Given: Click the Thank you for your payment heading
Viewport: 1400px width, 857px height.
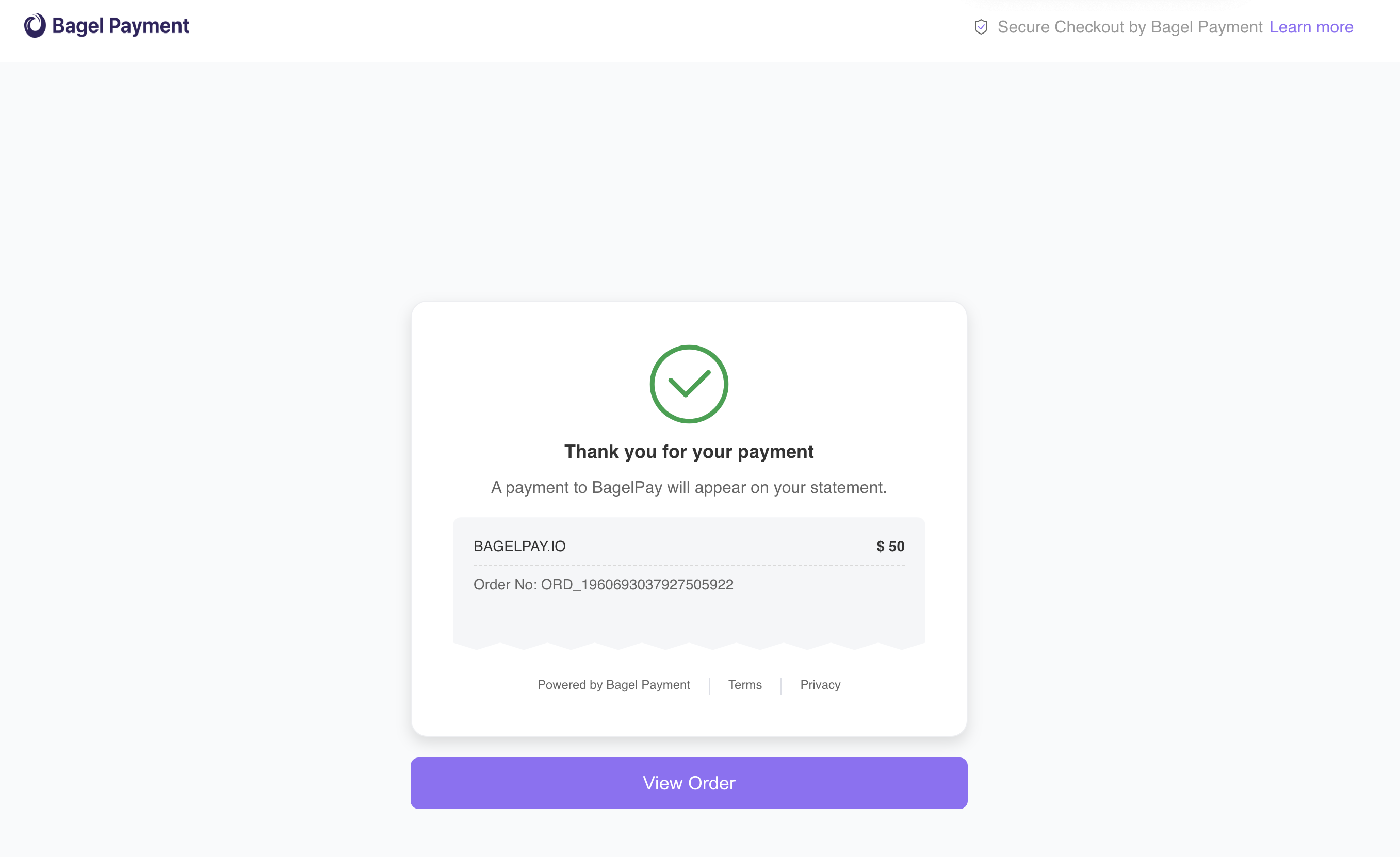Looking at the screenshot, I should [689, 452].
